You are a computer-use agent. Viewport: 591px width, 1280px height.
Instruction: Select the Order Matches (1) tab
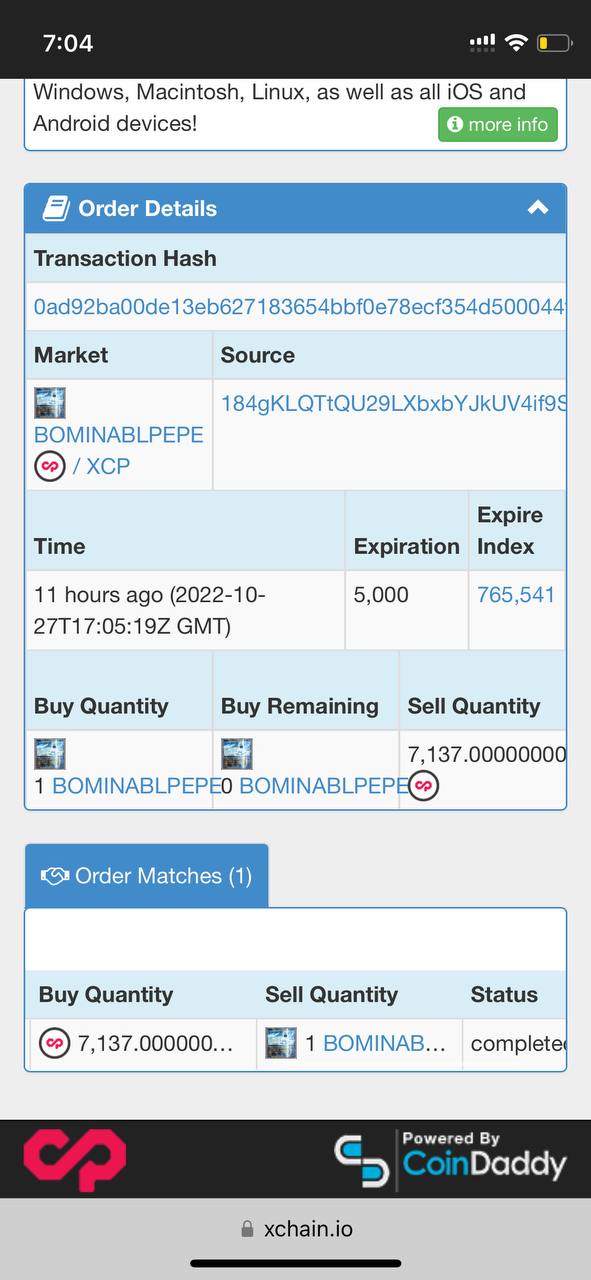coord(147,876)
